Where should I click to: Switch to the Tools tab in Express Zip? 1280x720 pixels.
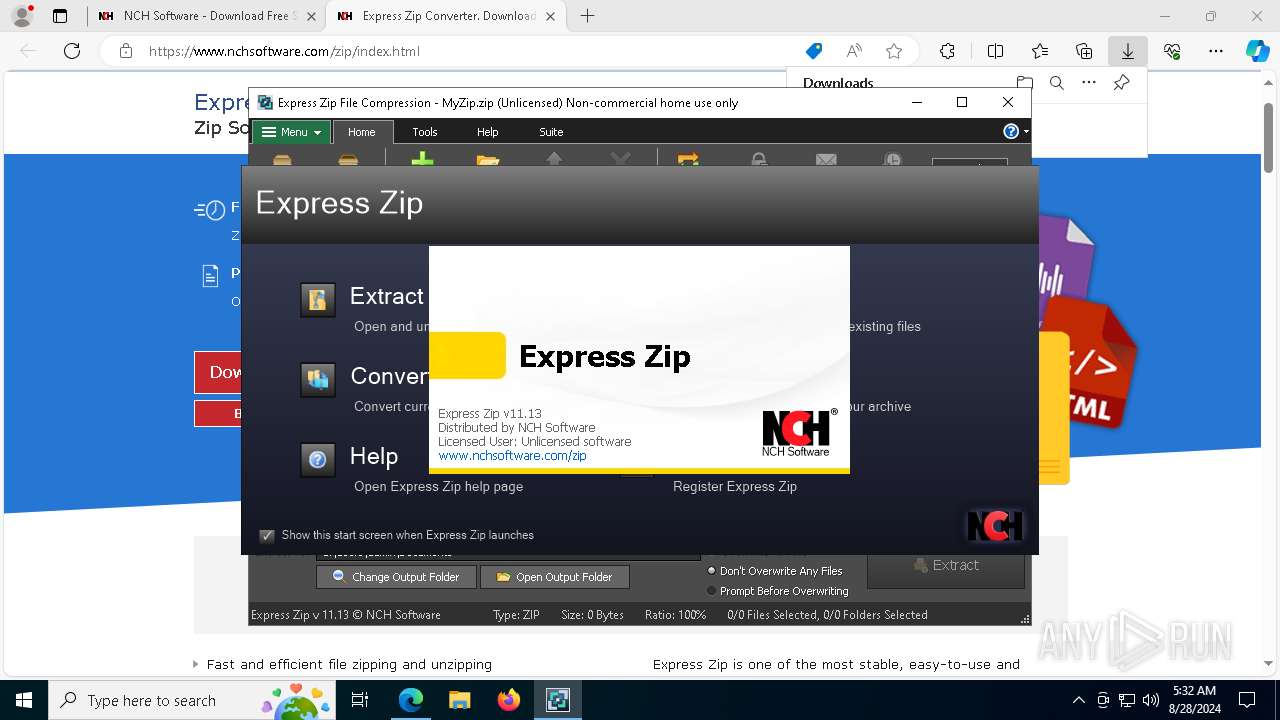425,132
